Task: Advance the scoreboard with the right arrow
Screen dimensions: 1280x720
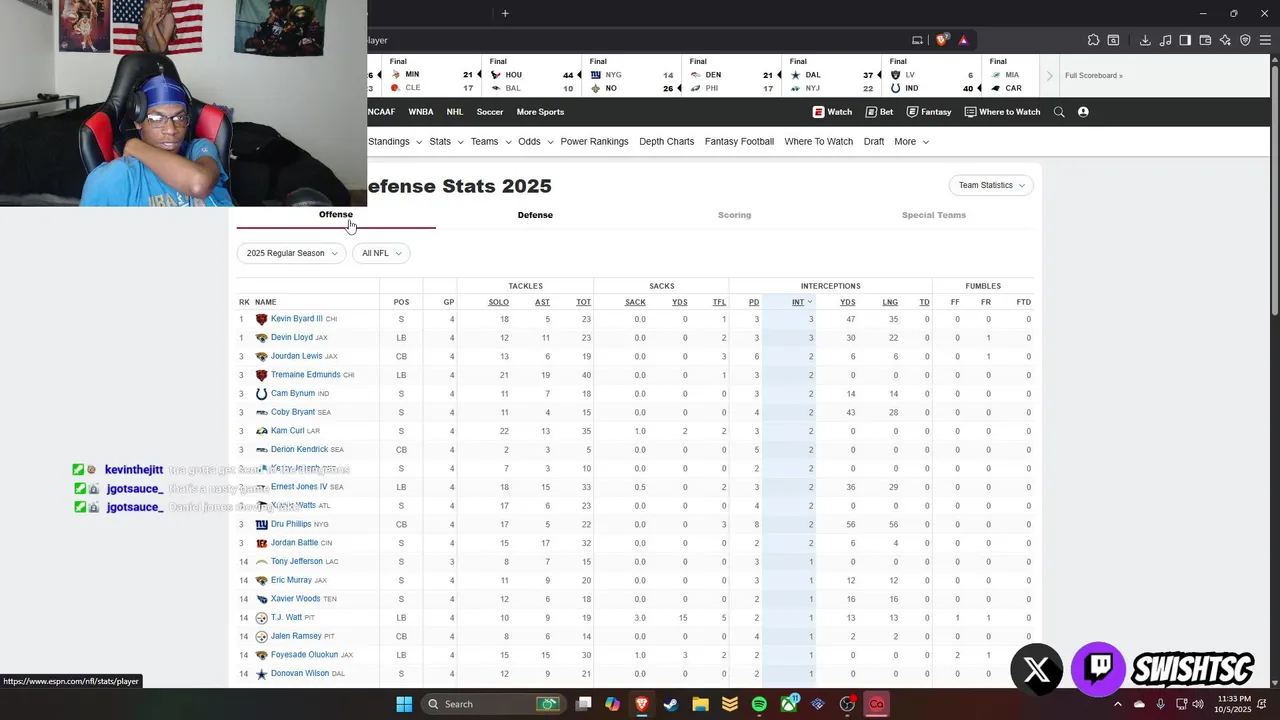Action: tap(1050, 76)
